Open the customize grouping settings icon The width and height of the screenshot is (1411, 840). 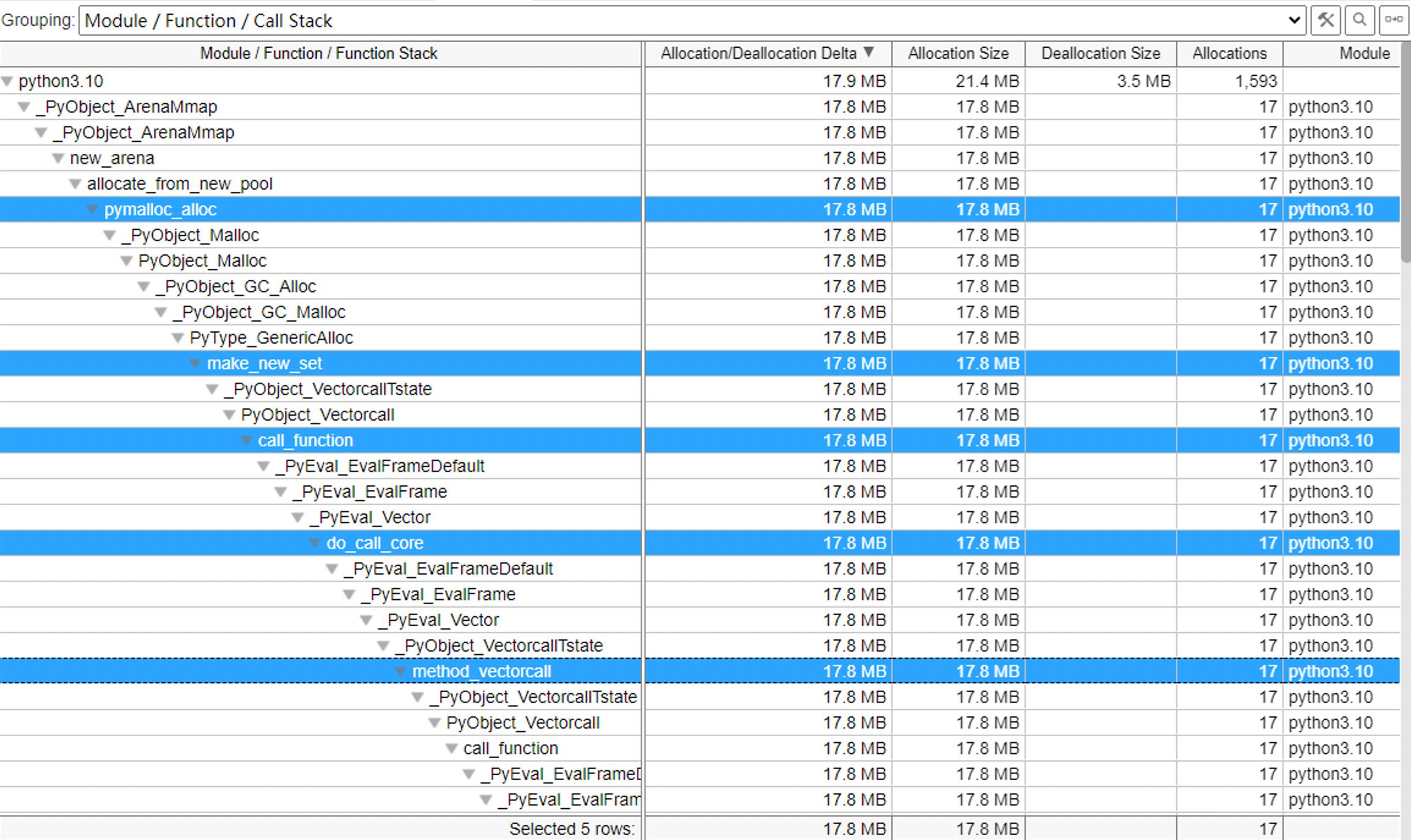1326,20
